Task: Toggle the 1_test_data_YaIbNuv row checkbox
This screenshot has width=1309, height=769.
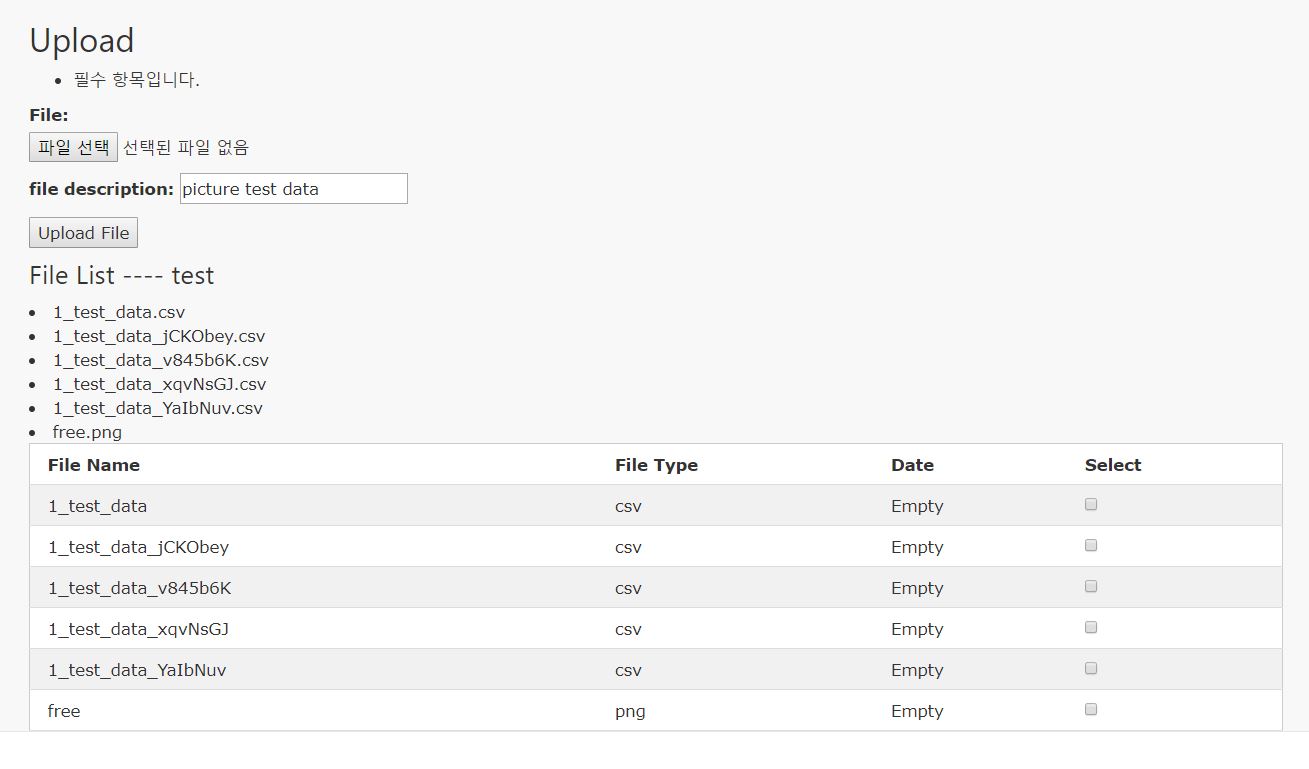Action: [x=1091, y=669]
